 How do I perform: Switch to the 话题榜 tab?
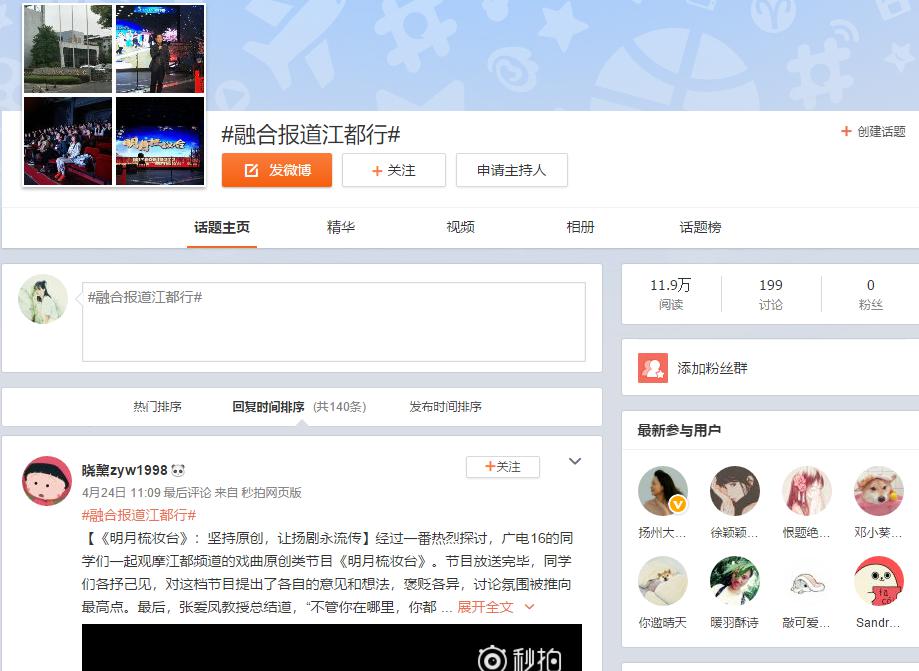coord(700,227)
